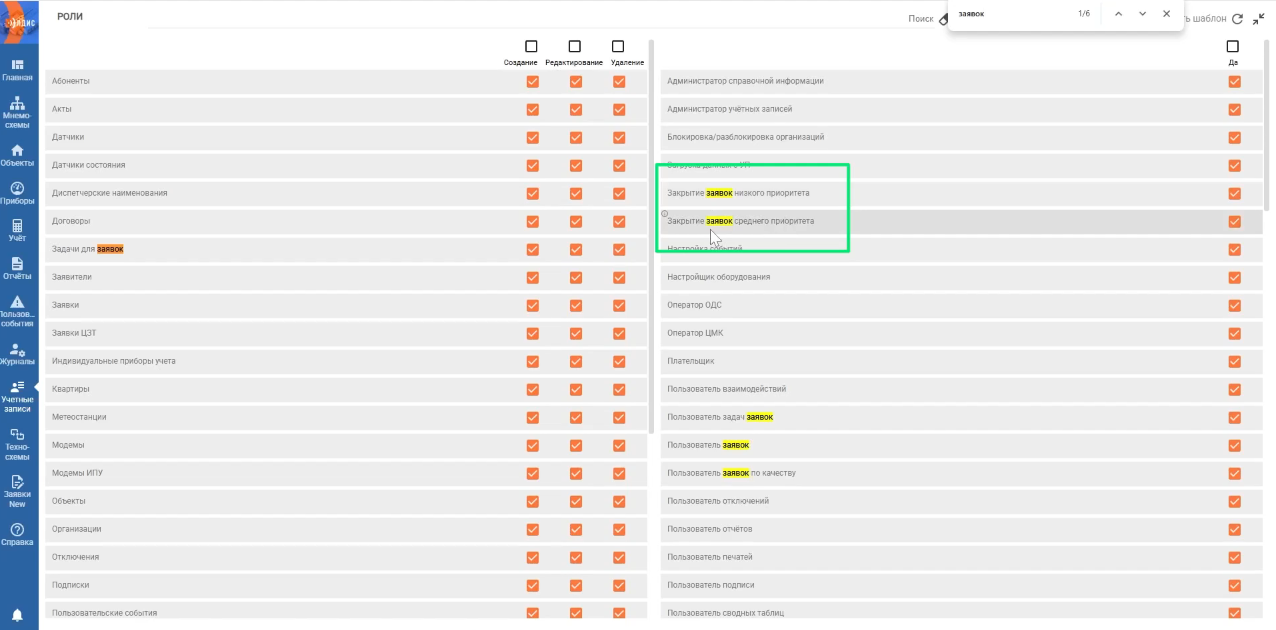Viewport: 1276px width, 630px height.
Task: Click in the find-in-page search field
Action: pos(1010,14)
